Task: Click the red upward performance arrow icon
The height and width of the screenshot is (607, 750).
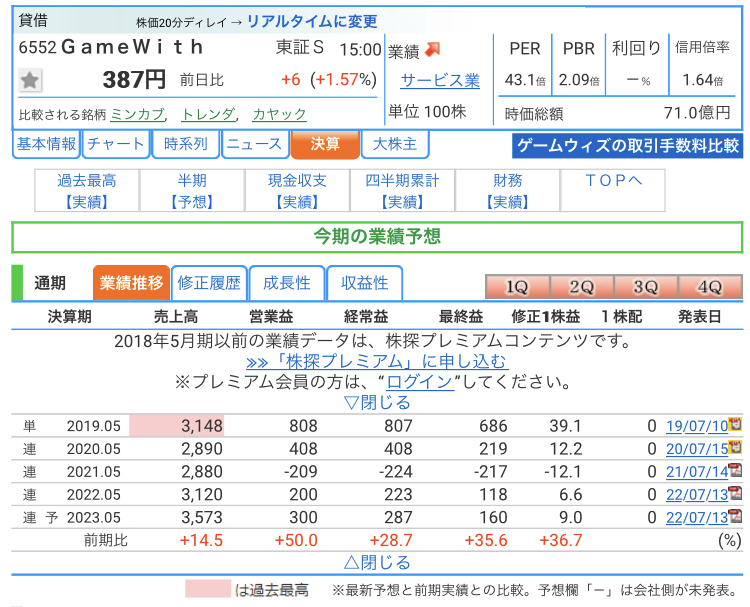Action: (432, 50)
